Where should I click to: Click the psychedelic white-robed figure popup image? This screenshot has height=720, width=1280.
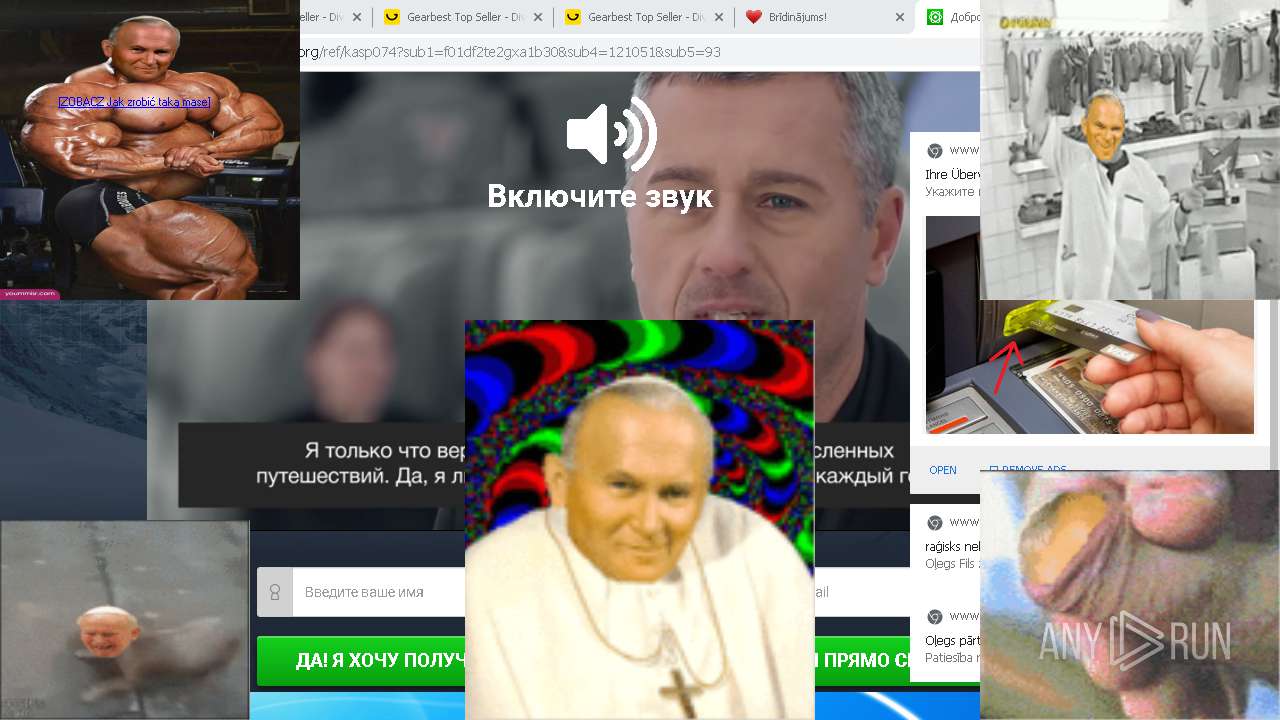click(x=639, y=520)
